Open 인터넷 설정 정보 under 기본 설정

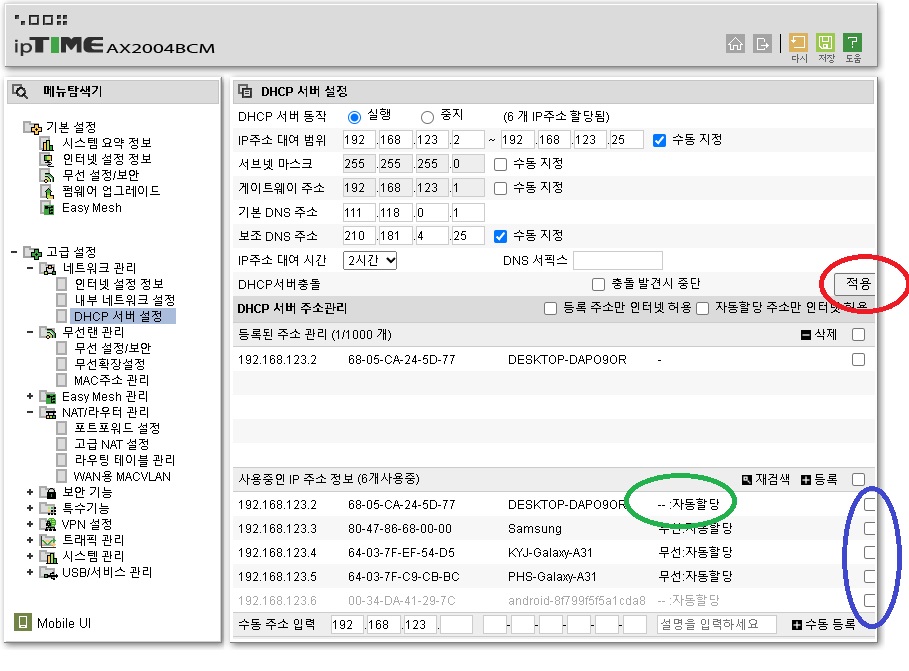pos(107,159)
